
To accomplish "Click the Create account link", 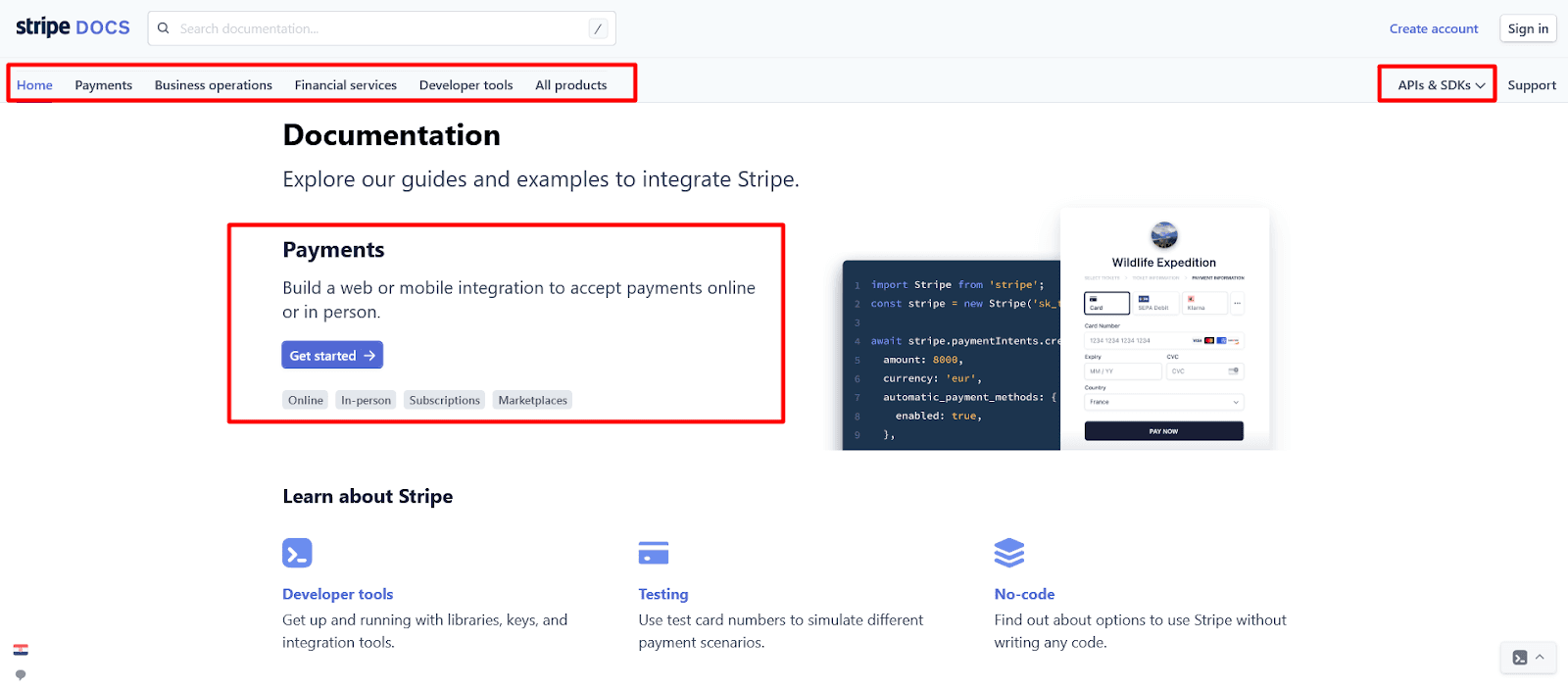I will [x=1433, y=28].
